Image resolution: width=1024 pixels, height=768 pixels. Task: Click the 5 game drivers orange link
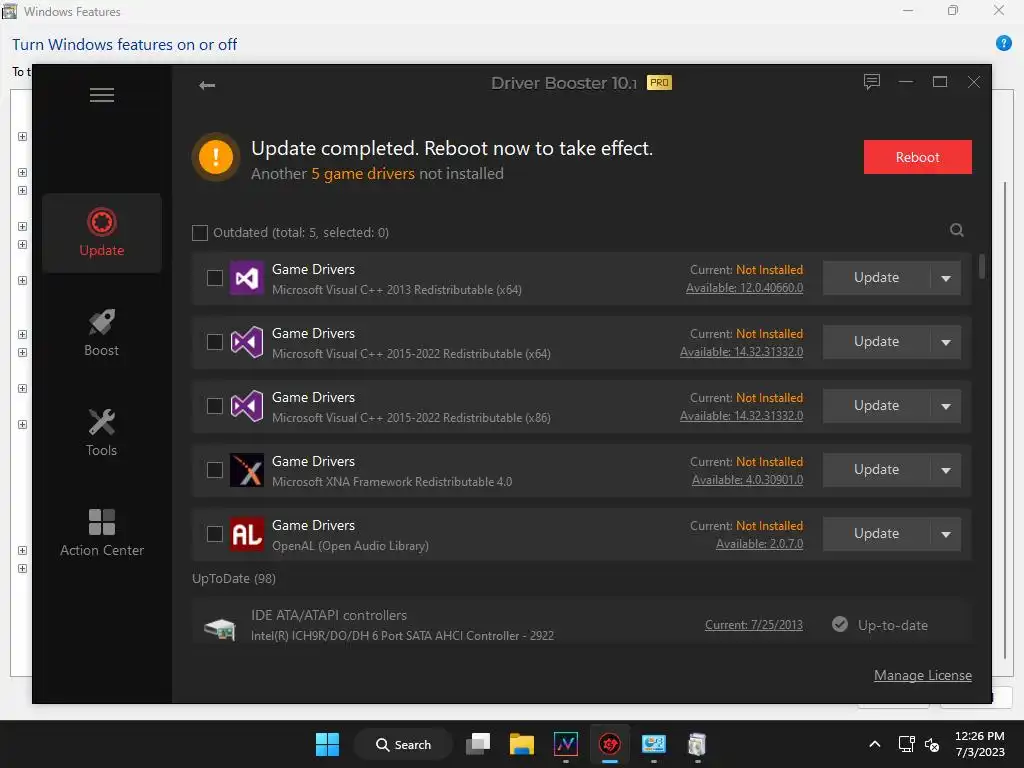362,174
